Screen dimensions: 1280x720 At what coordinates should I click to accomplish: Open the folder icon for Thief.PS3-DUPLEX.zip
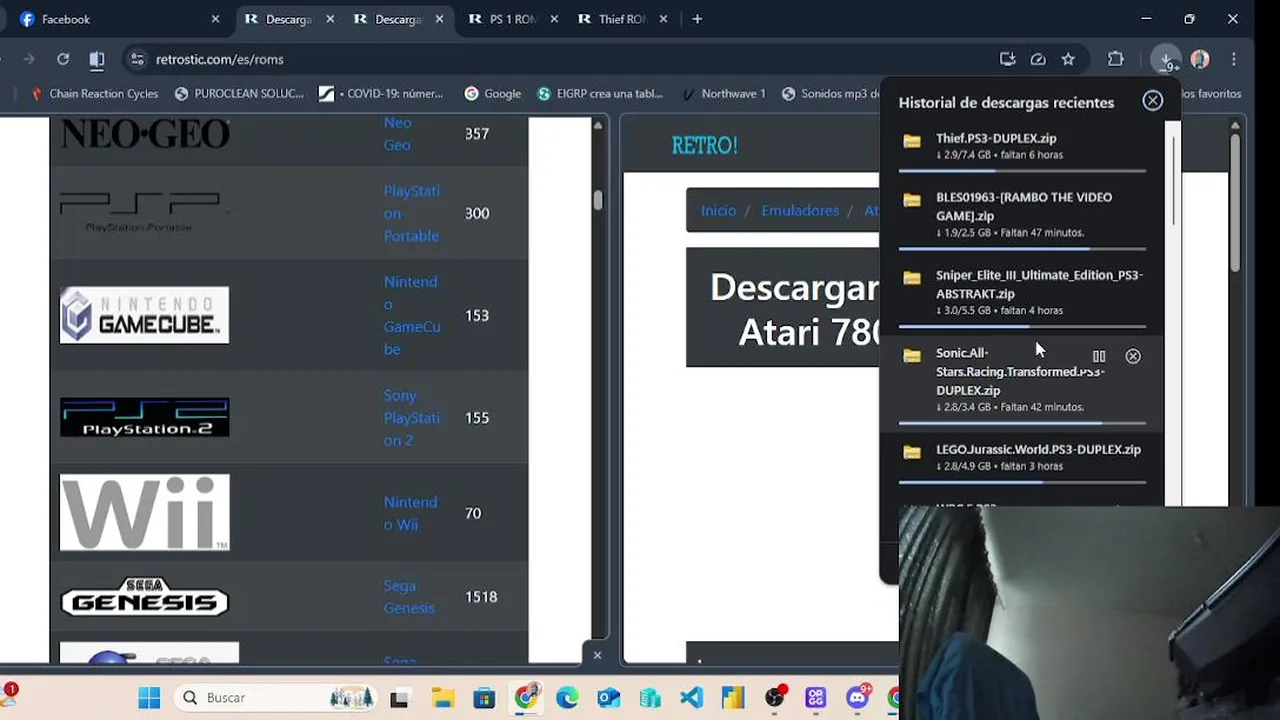pos(912,141)
